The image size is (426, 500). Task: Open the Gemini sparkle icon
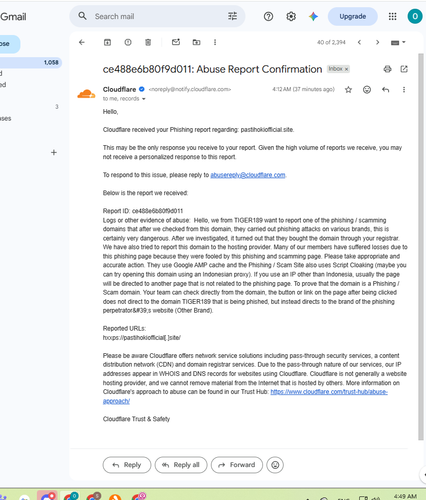tap(313, 16)
